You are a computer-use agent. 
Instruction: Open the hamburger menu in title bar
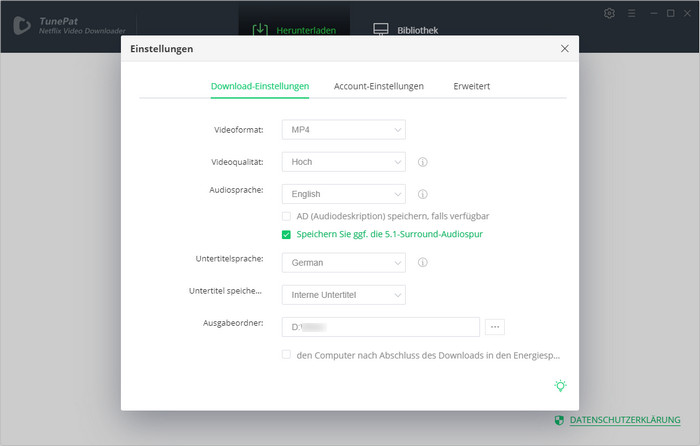pyautogui.click(x=629, y=13)
